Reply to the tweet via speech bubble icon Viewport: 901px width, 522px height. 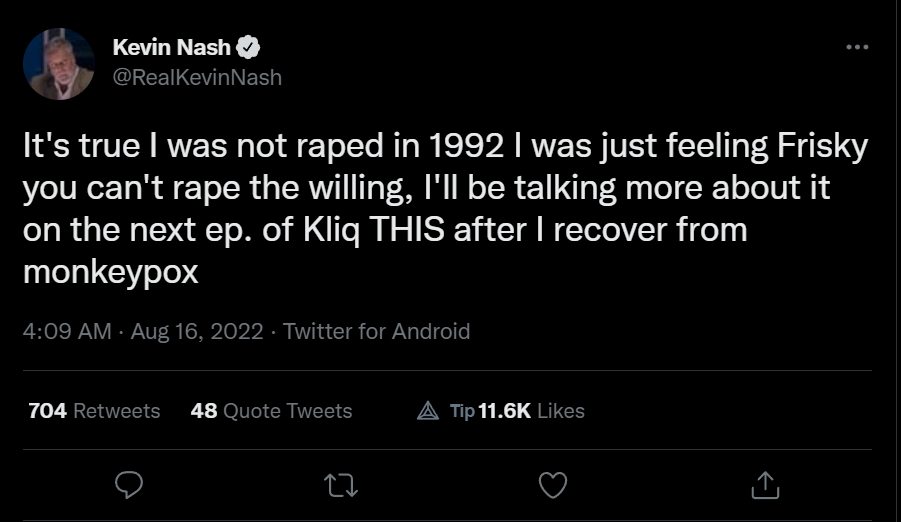(131, 485)
